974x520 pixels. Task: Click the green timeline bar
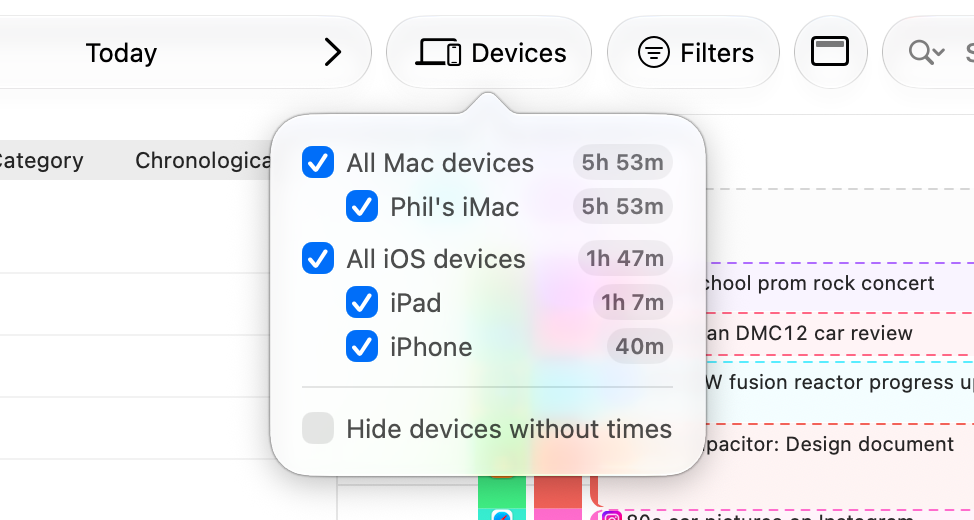point(502,492)
